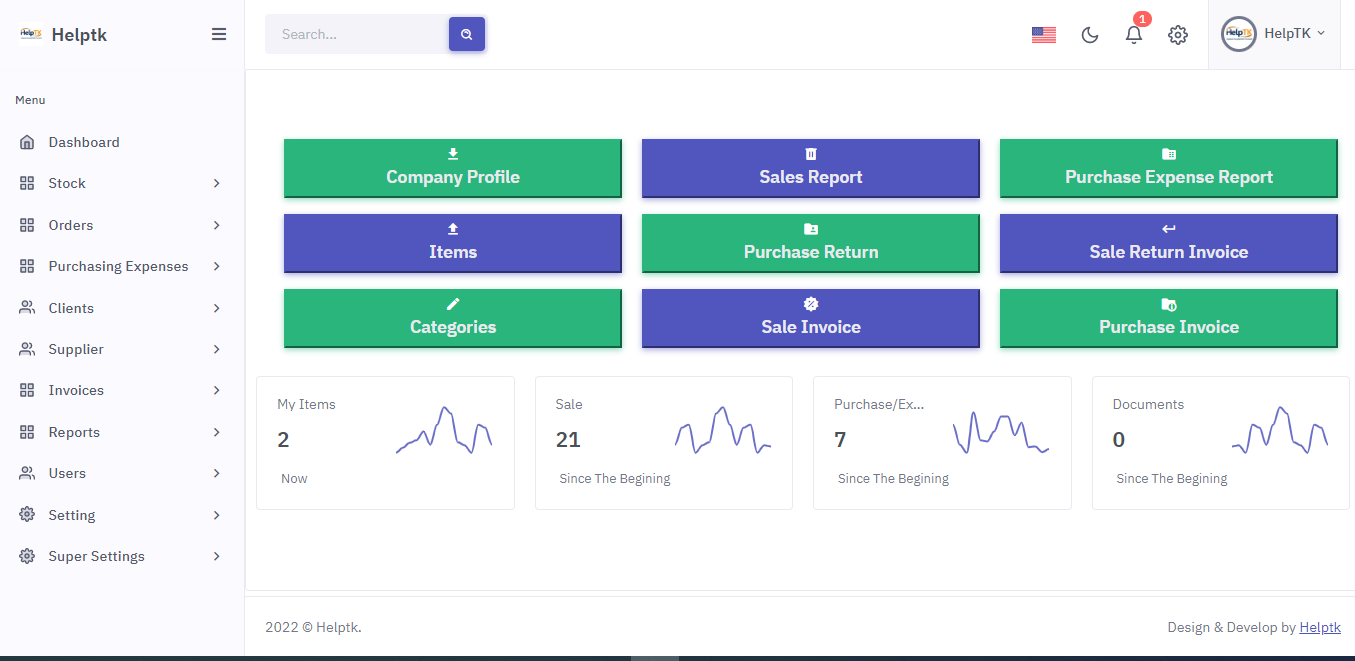Viewport: 1355px width, 661px height.
Task: Click the Purchase Invoice button
Action: tap(1168, 318)
